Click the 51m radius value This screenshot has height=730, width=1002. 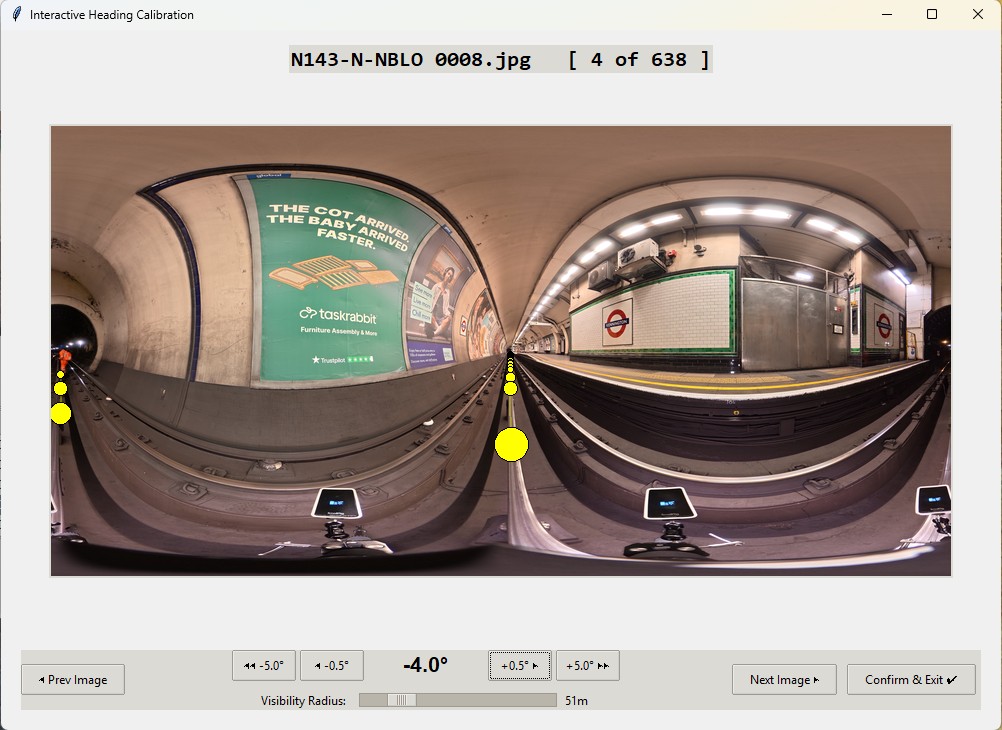(576, 701)
